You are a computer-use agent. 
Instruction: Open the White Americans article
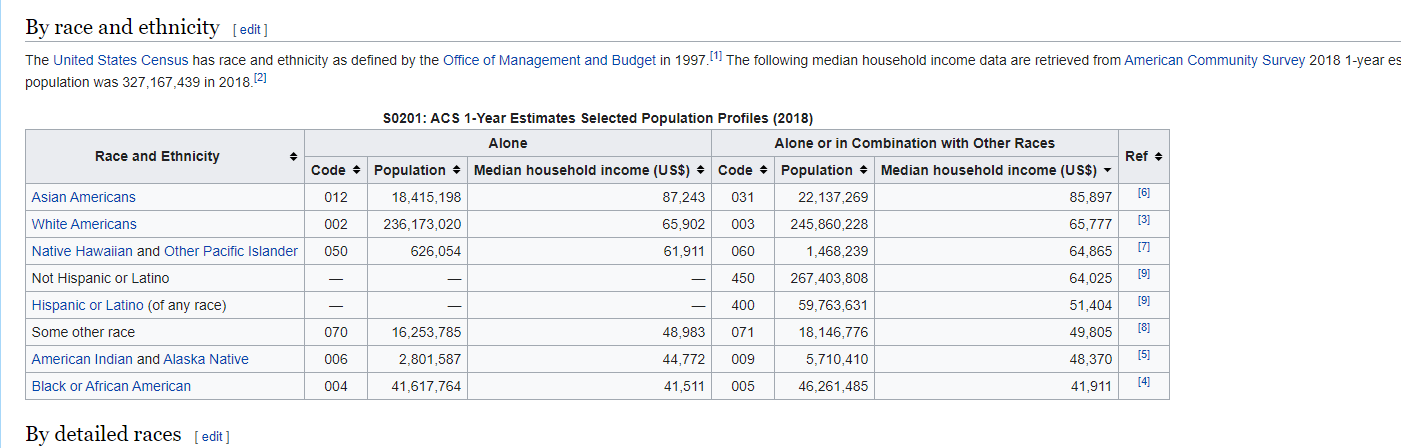84,224
